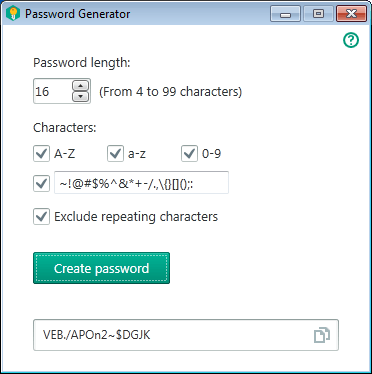Increase password length with up arrow

[81, 86]
